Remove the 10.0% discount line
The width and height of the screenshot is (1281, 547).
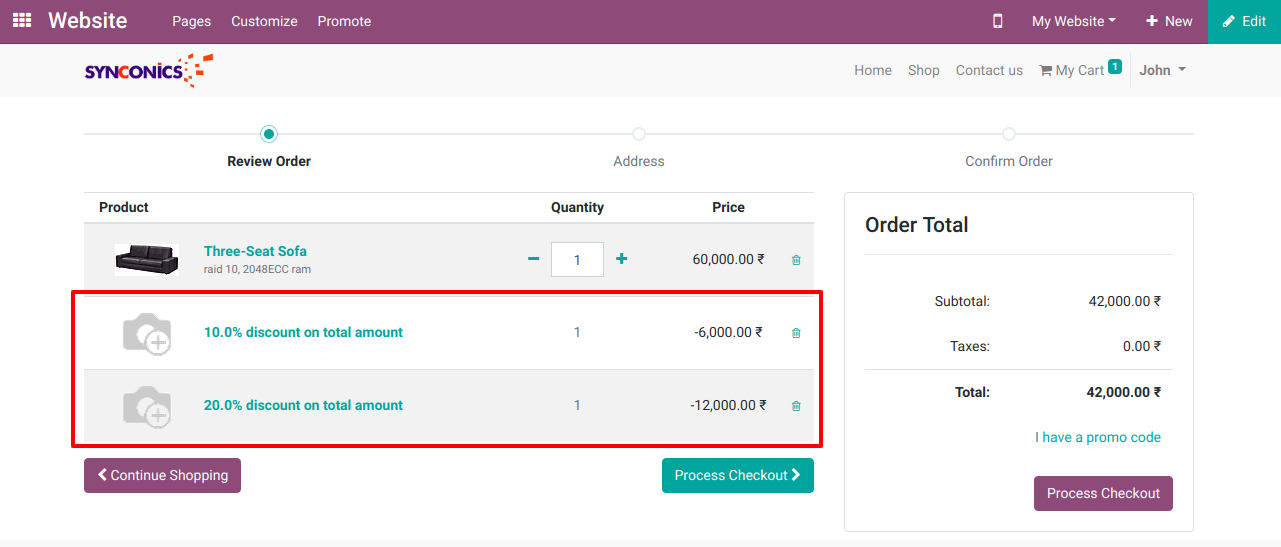point(796,333)
